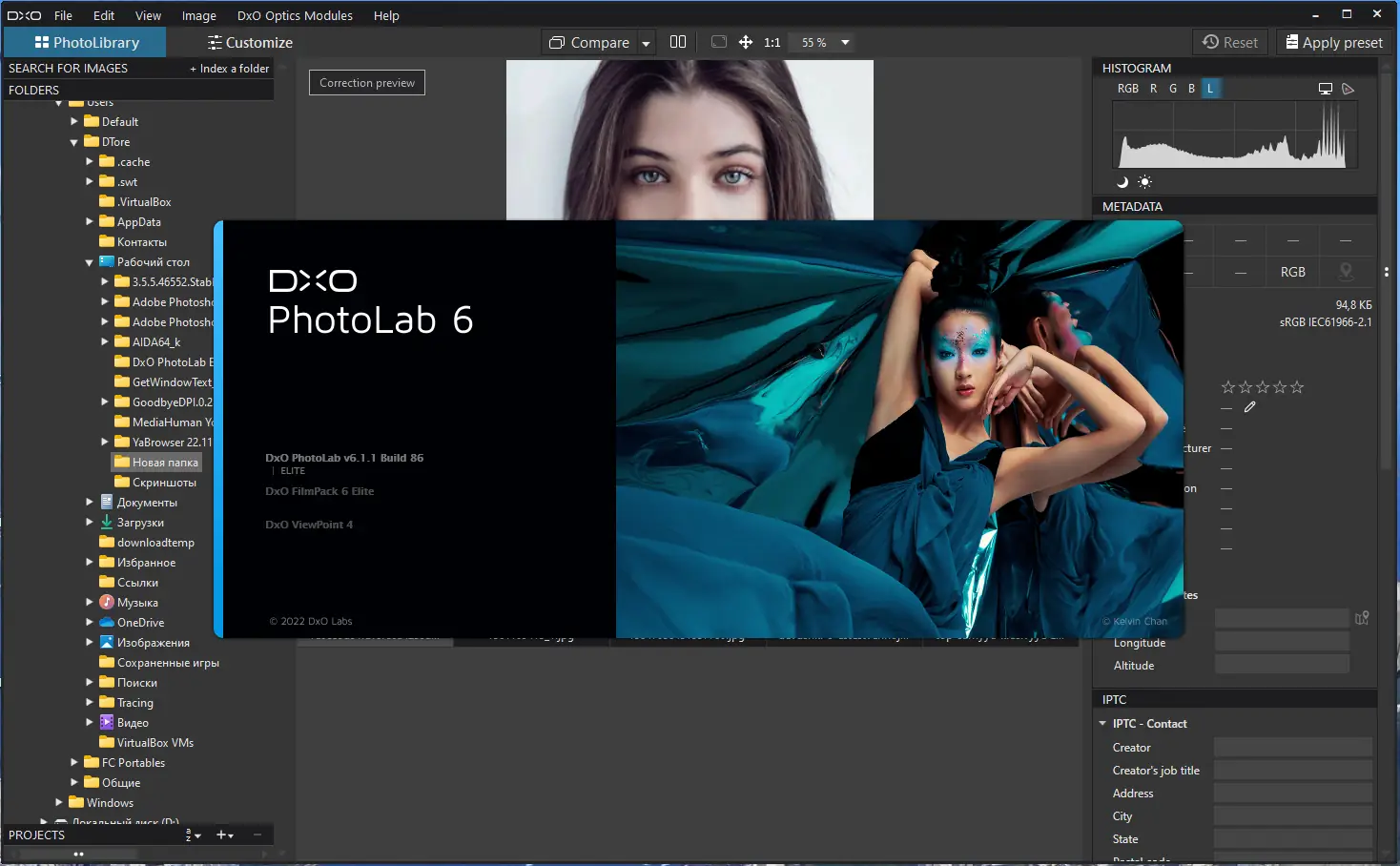Click the Index a folder link

point(230,69)
